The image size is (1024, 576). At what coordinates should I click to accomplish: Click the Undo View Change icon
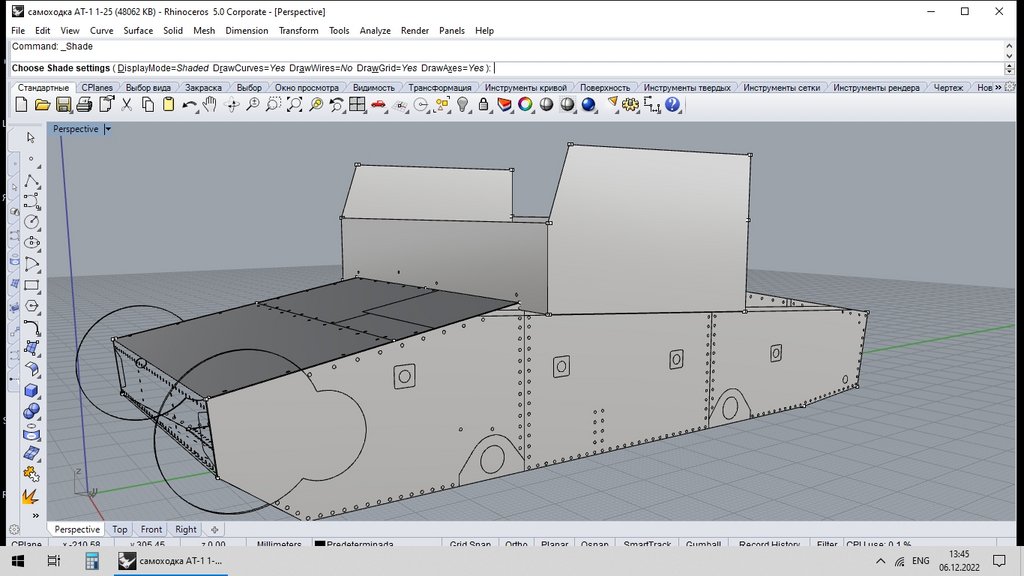(x=337, y=104)
